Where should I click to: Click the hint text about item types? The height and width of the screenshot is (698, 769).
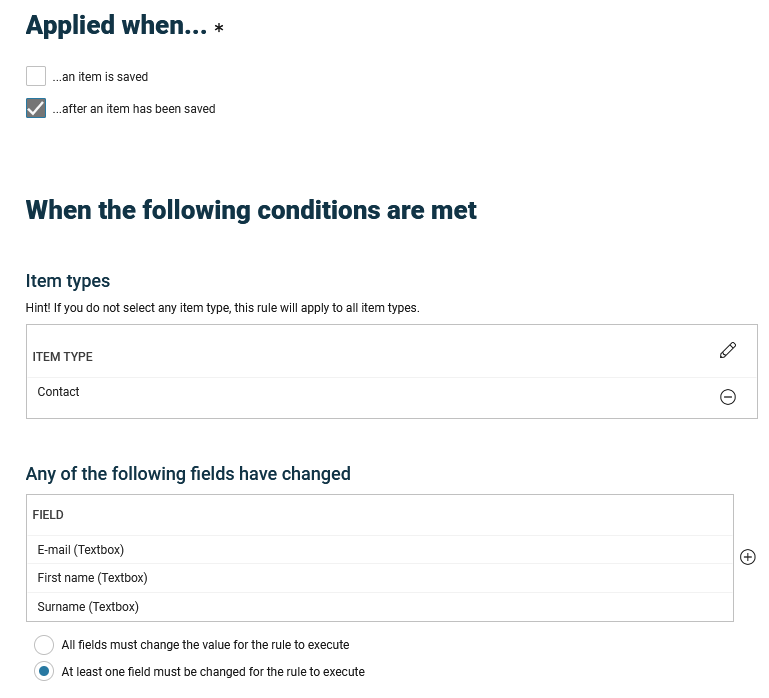(x=222, y=308)
